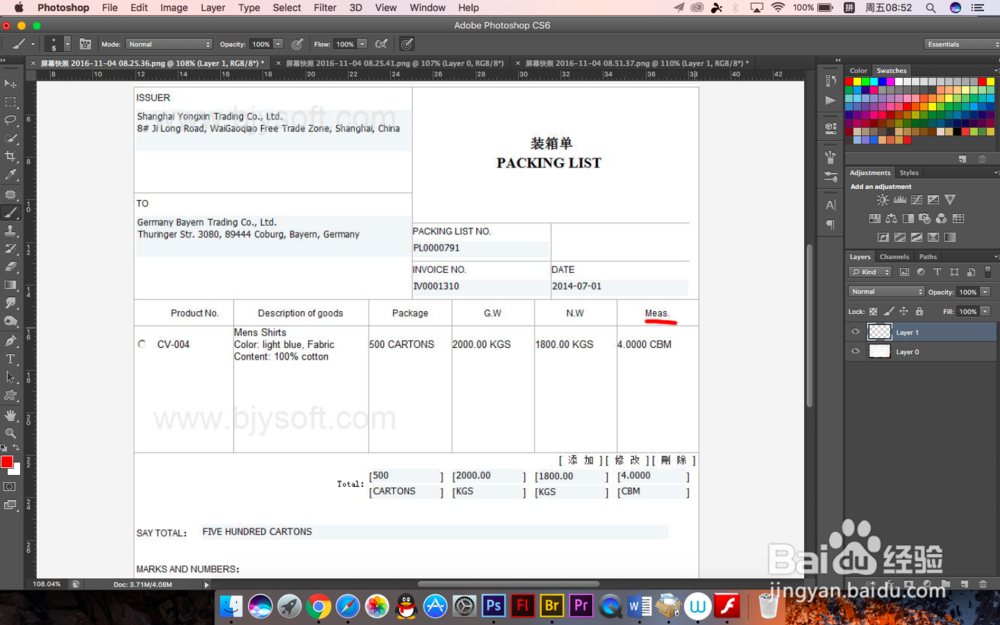Open the Paragraph panel icon
The width and height of the screenshot is (1000, 625).
[830, 224]
